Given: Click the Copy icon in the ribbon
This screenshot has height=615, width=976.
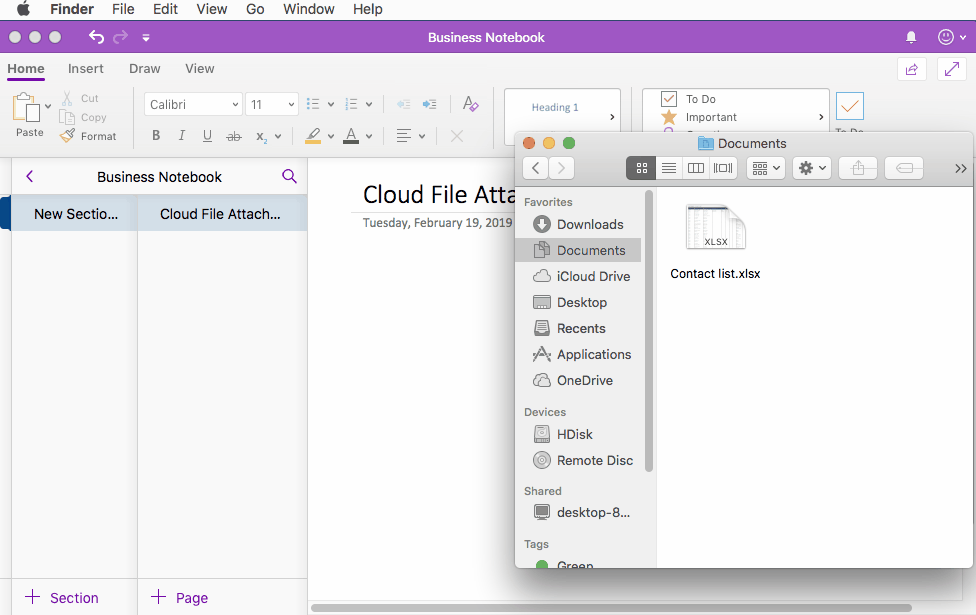Looking at the screenshot, I should tap(67, 117).
